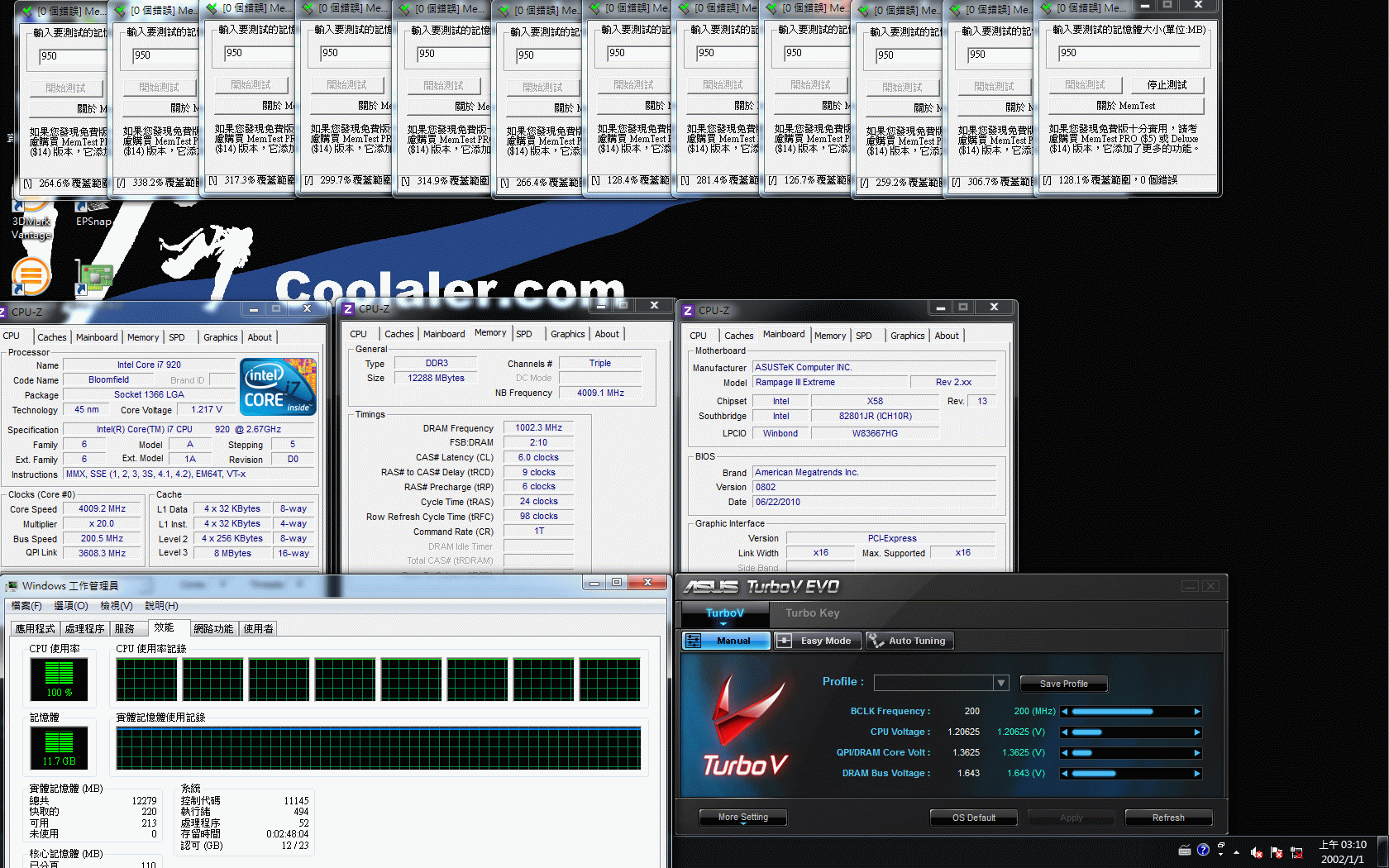Click 停止測試 button in rightmost MemTest window
Viewport: 1389px width, 868px height.
tap(1167, 85)
